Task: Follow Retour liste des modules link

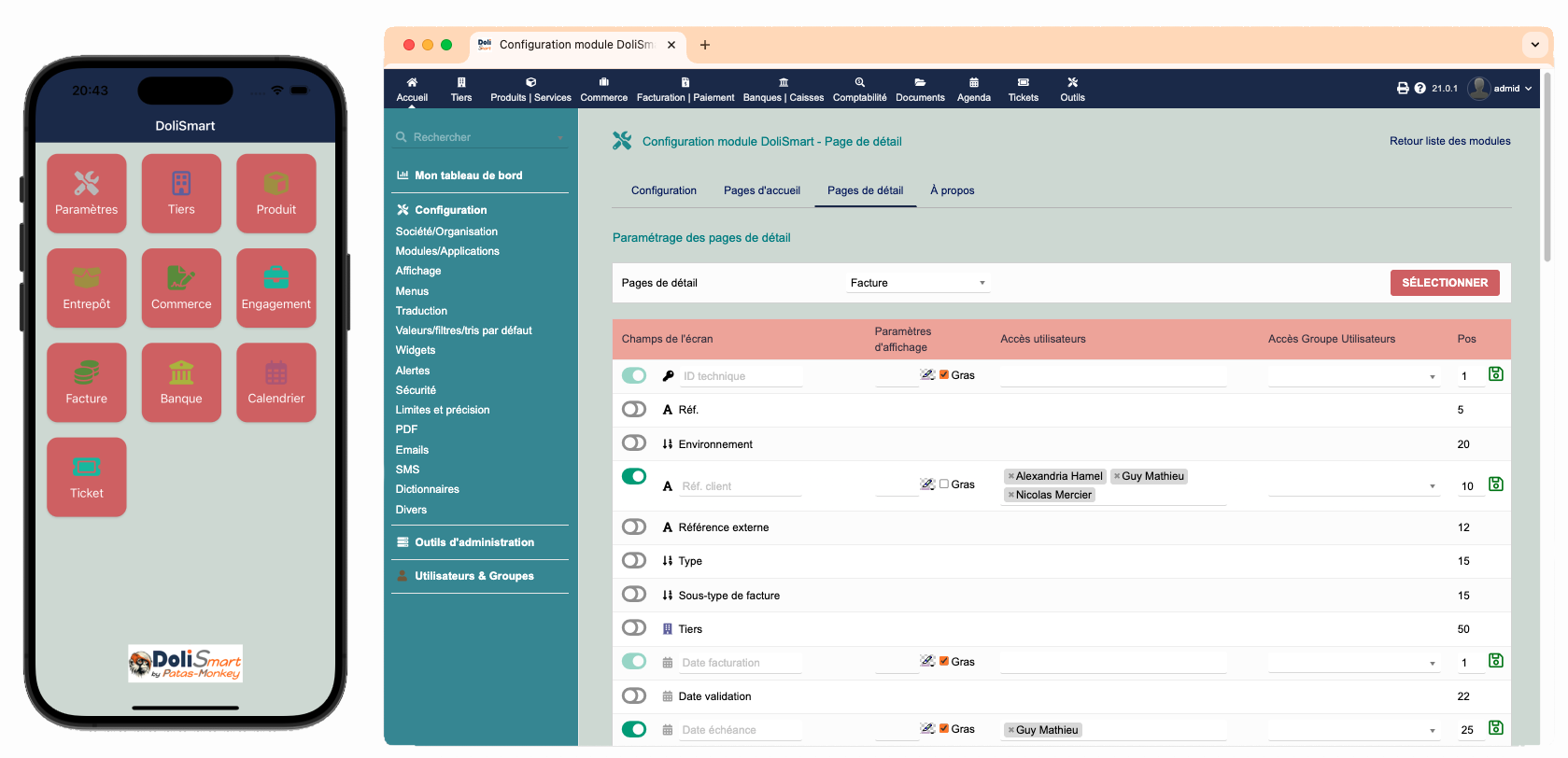Action: click(1450, 141)
